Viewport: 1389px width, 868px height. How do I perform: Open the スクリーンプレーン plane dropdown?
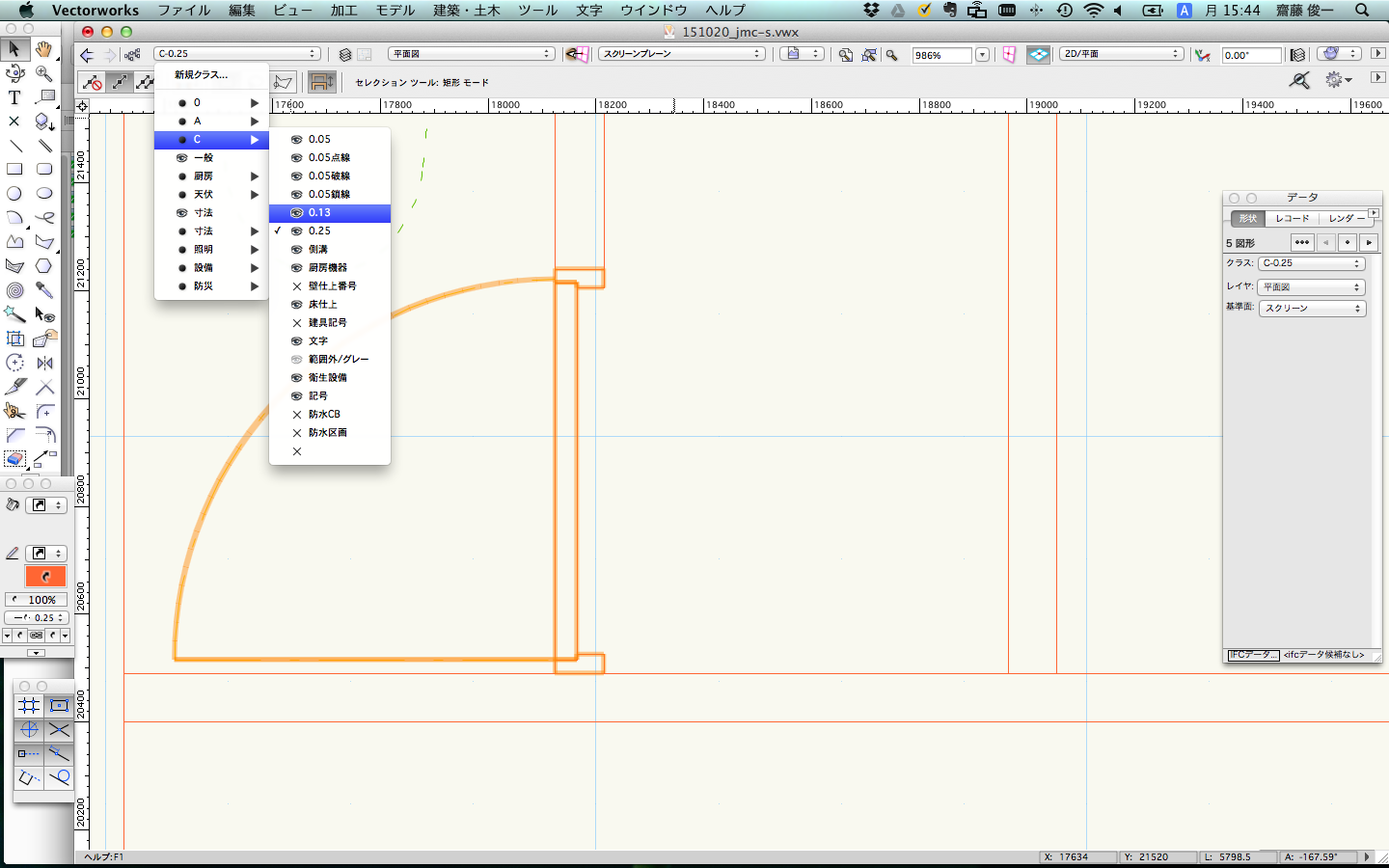[x=681, y=54]
